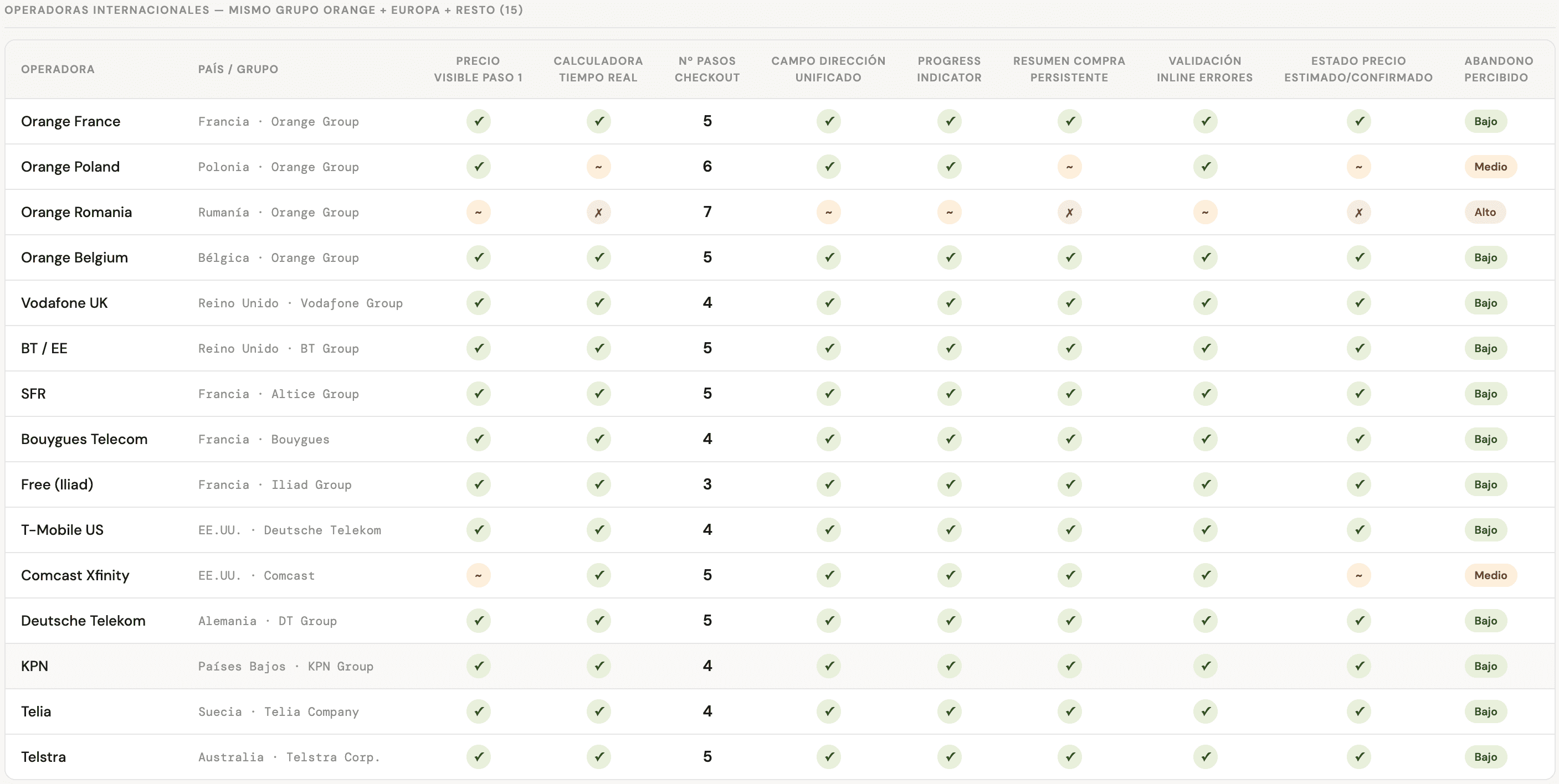Click the Medio badge for Comcast Xfinity
Image resolution: width=1559 pixels, height=784 pixels.
tap(1490, 575)
